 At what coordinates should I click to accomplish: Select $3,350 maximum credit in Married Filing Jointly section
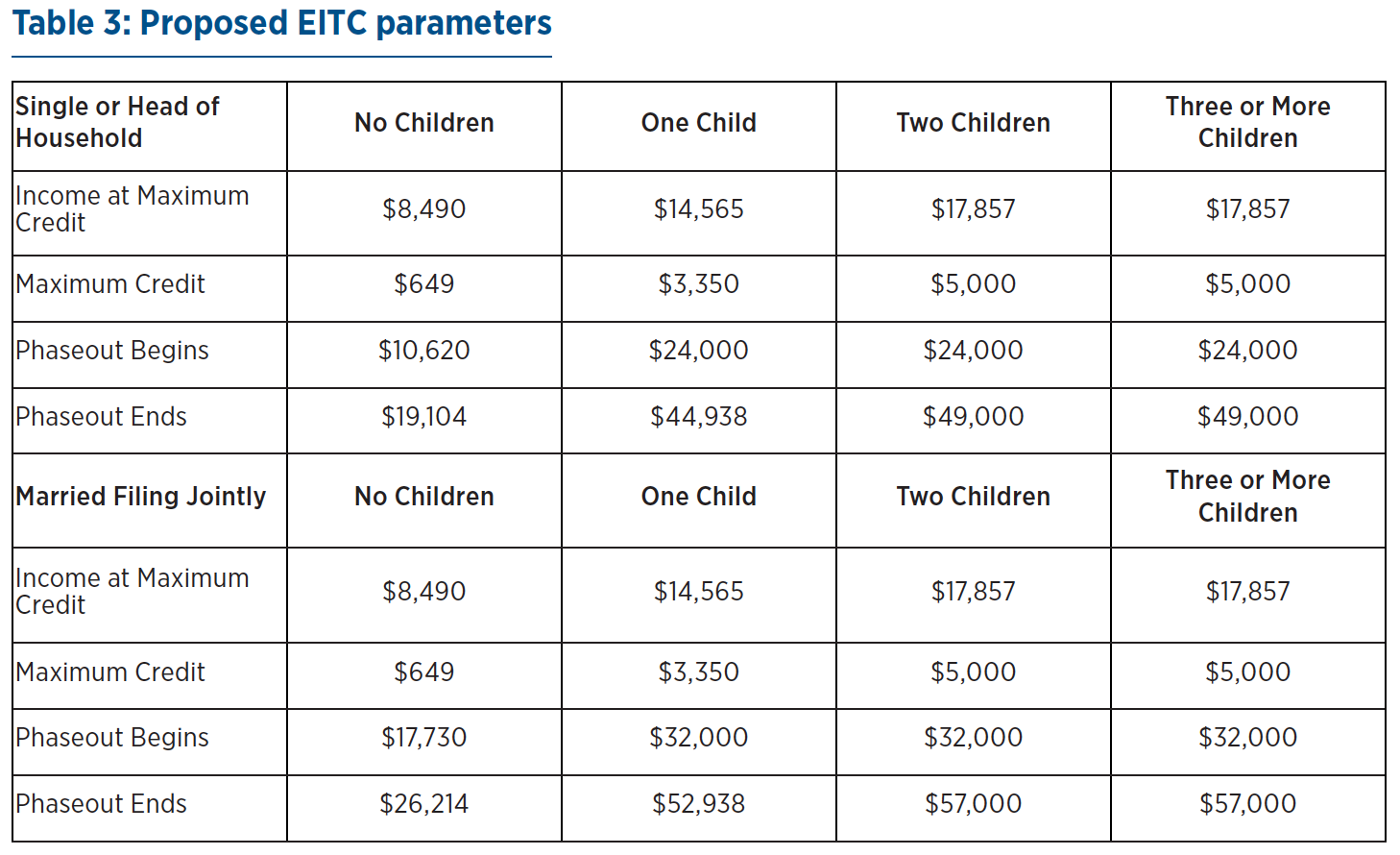click(x=698, y=672)
